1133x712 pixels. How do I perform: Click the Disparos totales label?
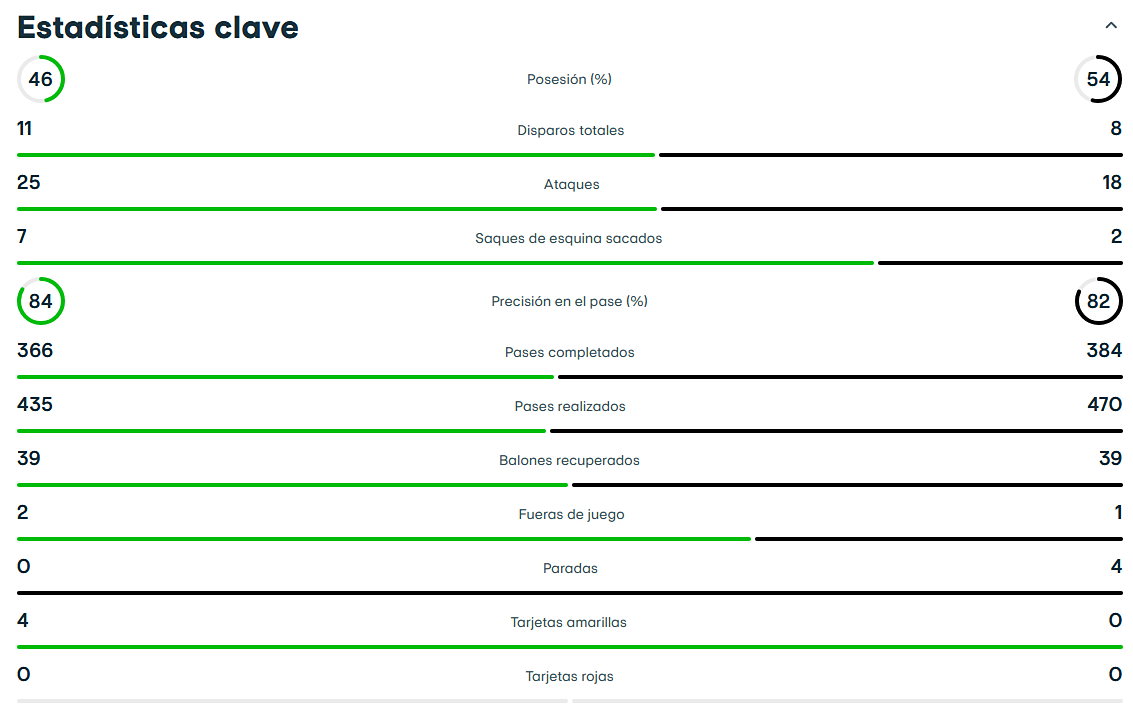(x=570, y=130)
